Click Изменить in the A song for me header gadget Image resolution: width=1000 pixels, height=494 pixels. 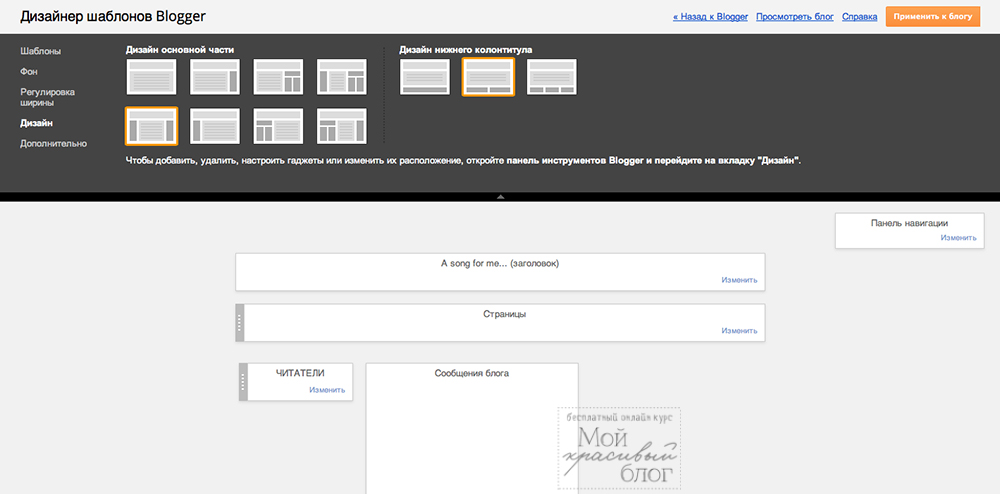740,280
